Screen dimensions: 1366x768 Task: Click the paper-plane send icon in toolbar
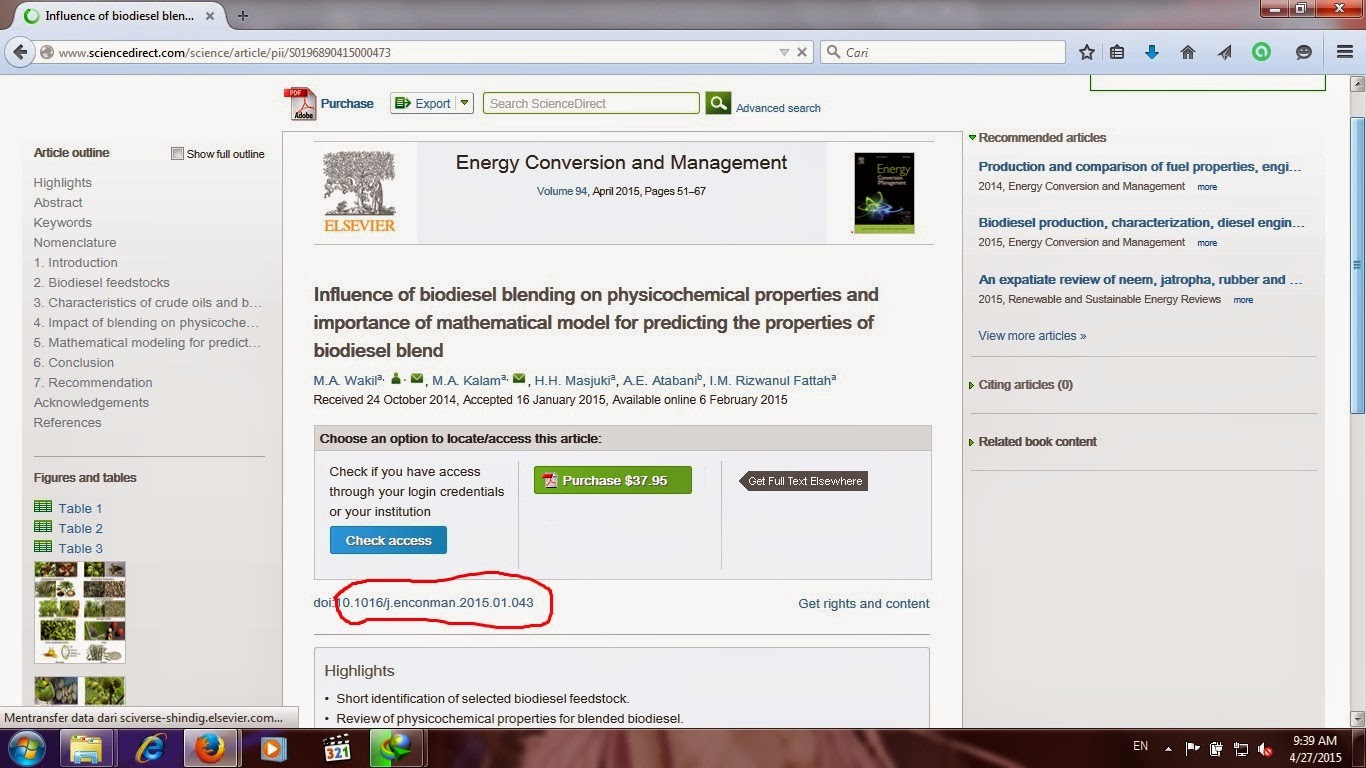(x=1225, y=52)
